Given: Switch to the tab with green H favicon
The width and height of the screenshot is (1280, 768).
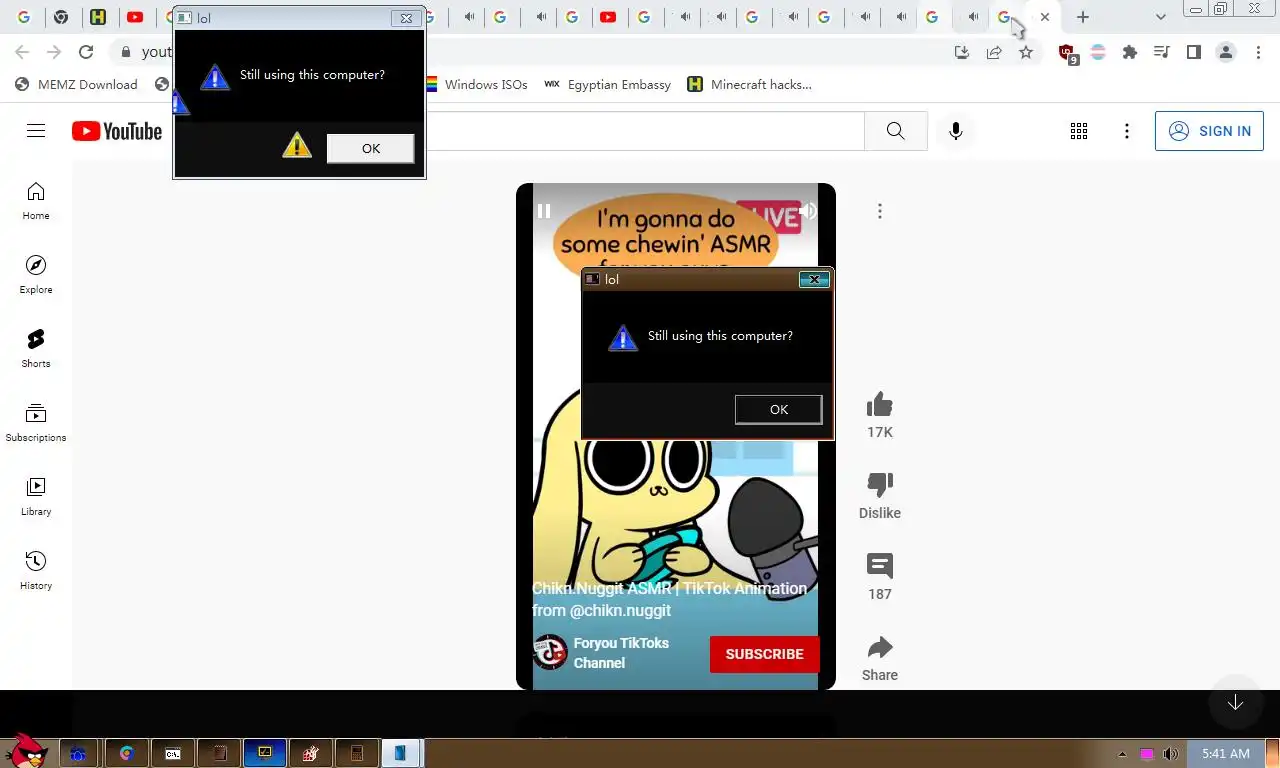Looking at the screenshot, I should tap(98, 17).
